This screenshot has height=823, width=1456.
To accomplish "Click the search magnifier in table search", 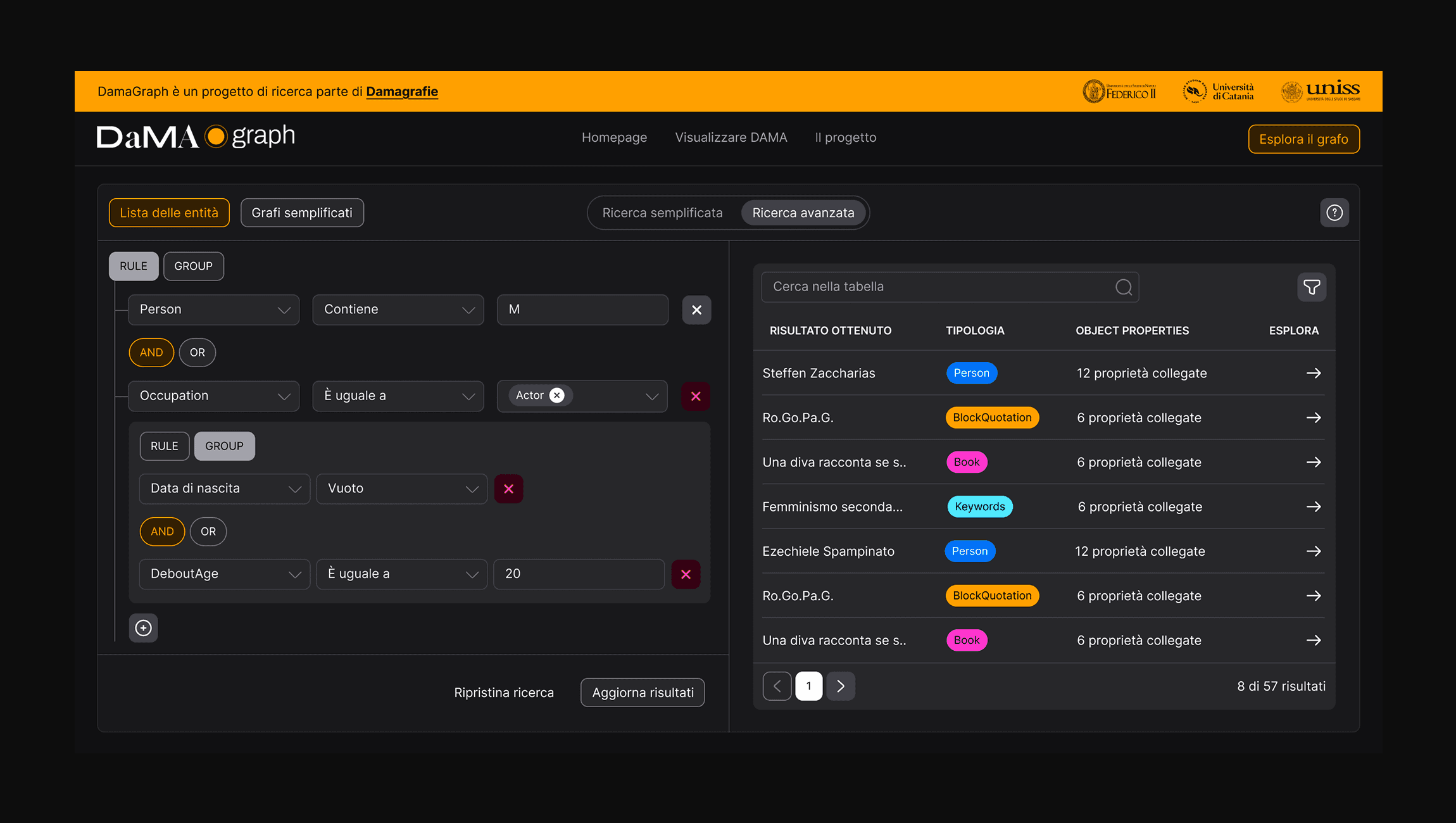I will (1124, 287).
